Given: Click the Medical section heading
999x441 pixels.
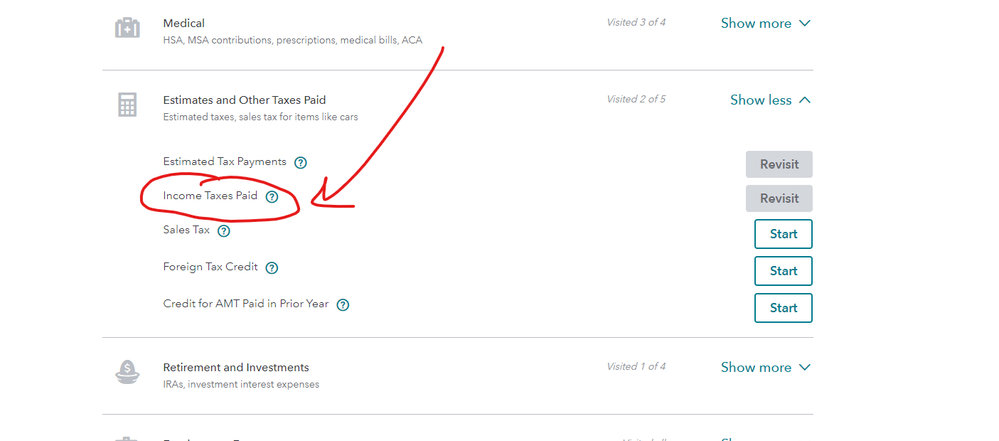Looking at the screenshot, I should tap(184, 24).
